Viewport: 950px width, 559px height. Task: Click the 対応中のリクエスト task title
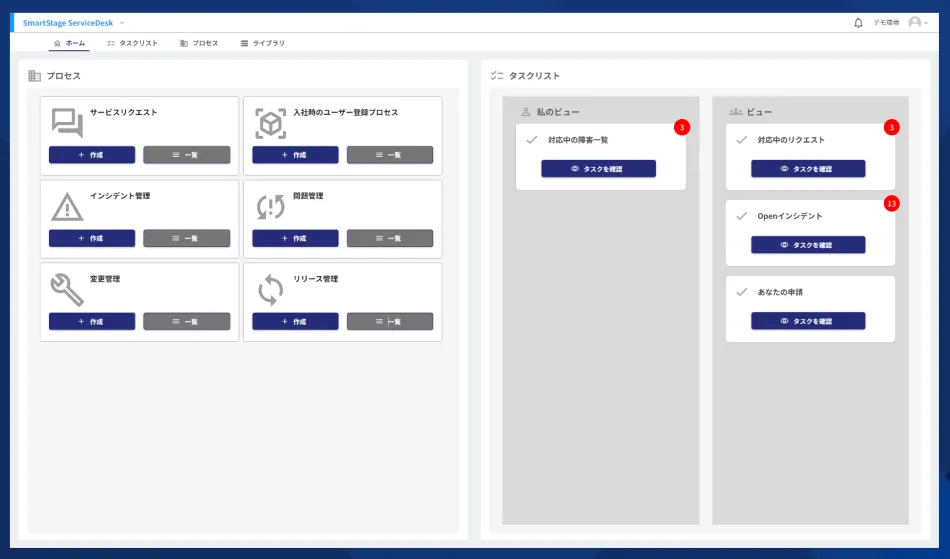tap(791, 140)
